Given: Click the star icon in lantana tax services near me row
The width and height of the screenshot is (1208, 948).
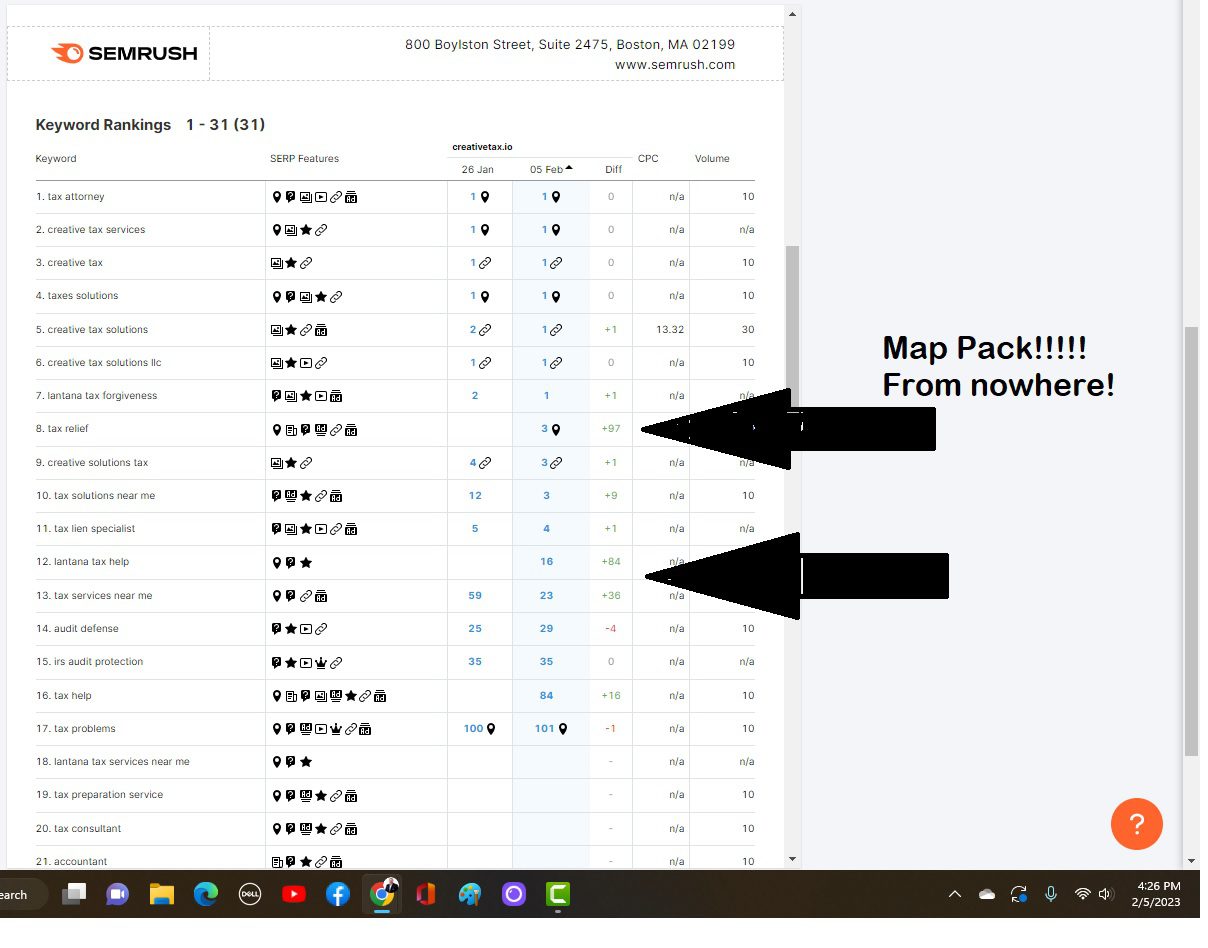Looking at the screenshot, I should [306, 762].
